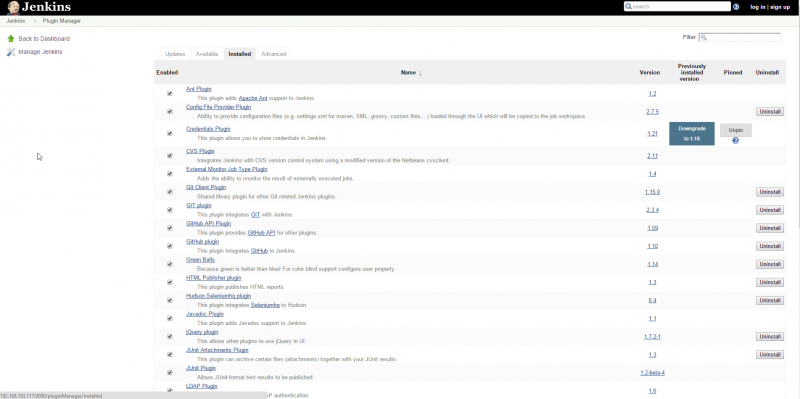Image resolution: width=800 pixels, height=399 pixels.
Task: Toggle Credentials Plugin enabled checkbox
Action: [170, 134]
